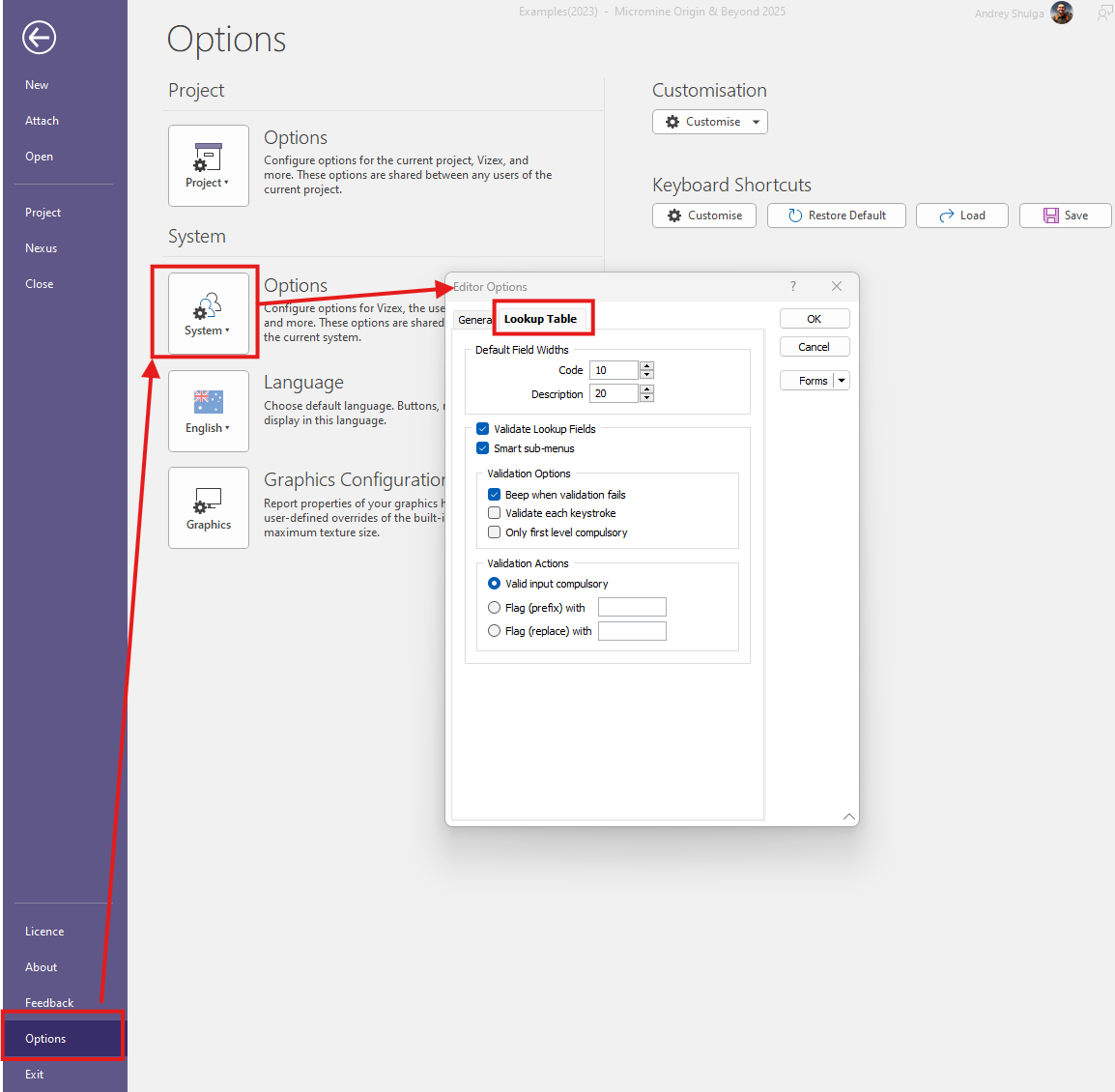1115x1092 pixels.
Task: Select Flag (prefix) with radio button
Action: [494, 608]
